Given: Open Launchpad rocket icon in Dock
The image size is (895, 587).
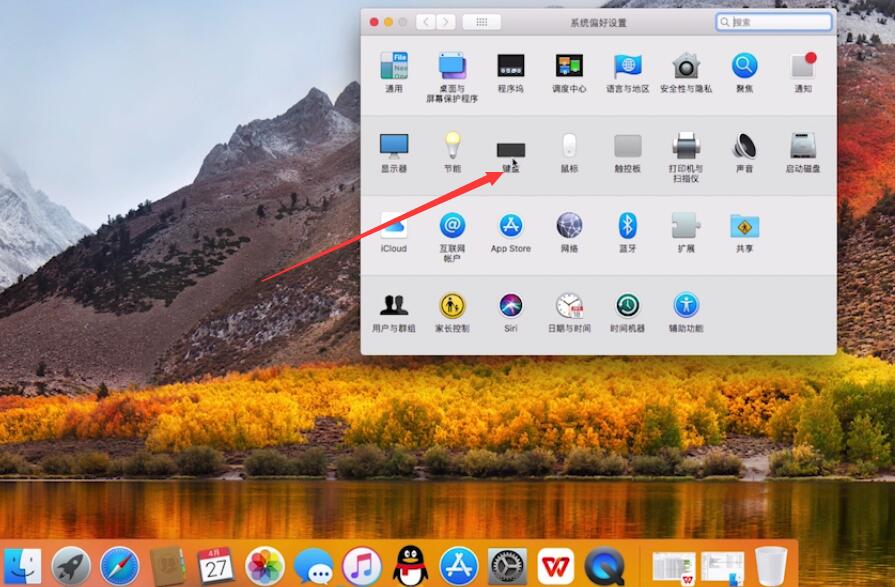Looking at the screenshot, I should tap(71, 566).
